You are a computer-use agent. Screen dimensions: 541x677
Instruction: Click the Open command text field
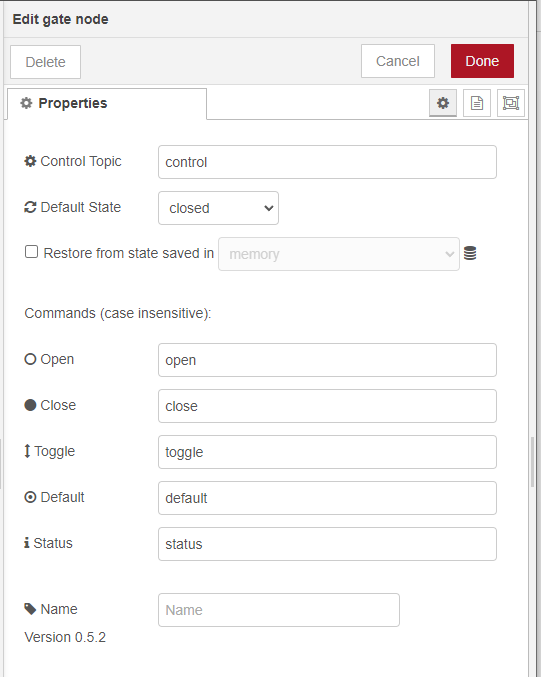point(327,360)
